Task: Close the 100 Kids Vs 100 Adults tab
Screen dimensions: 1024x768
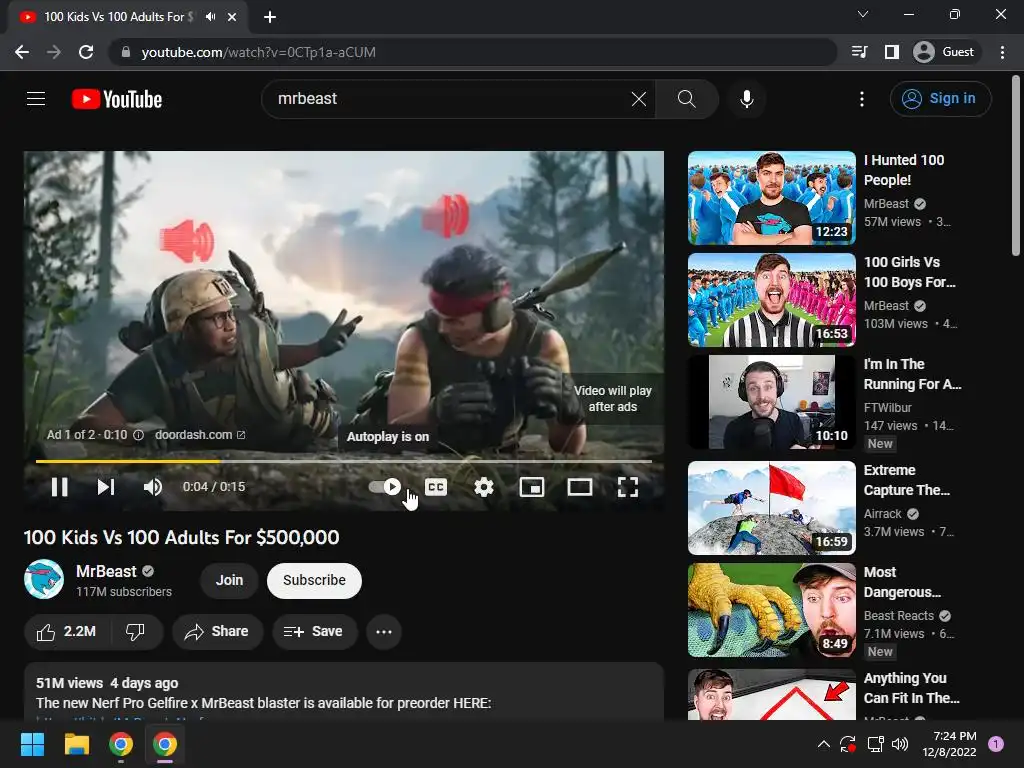Action: pos(232,17)
